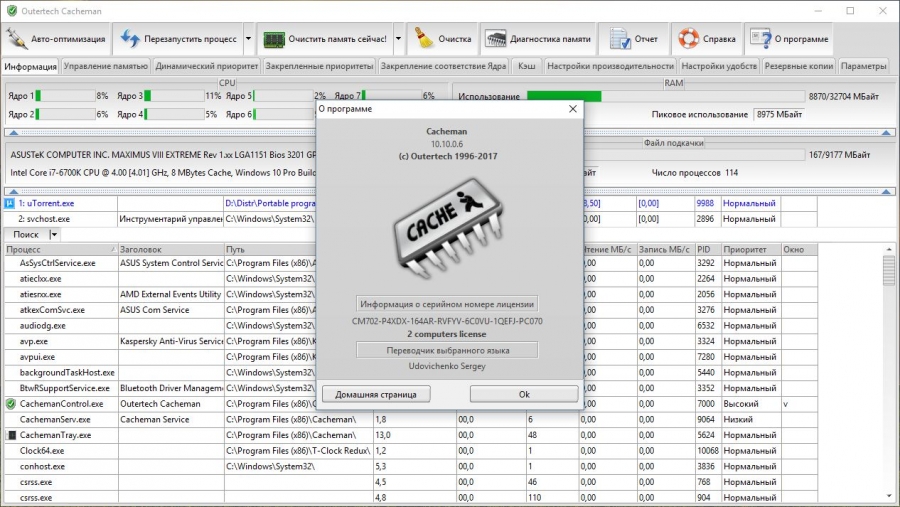Collapse RAM panel using right blue triangle
This screenshot has height=507, width=900.
pyautogui.click(x=886, y=133)
